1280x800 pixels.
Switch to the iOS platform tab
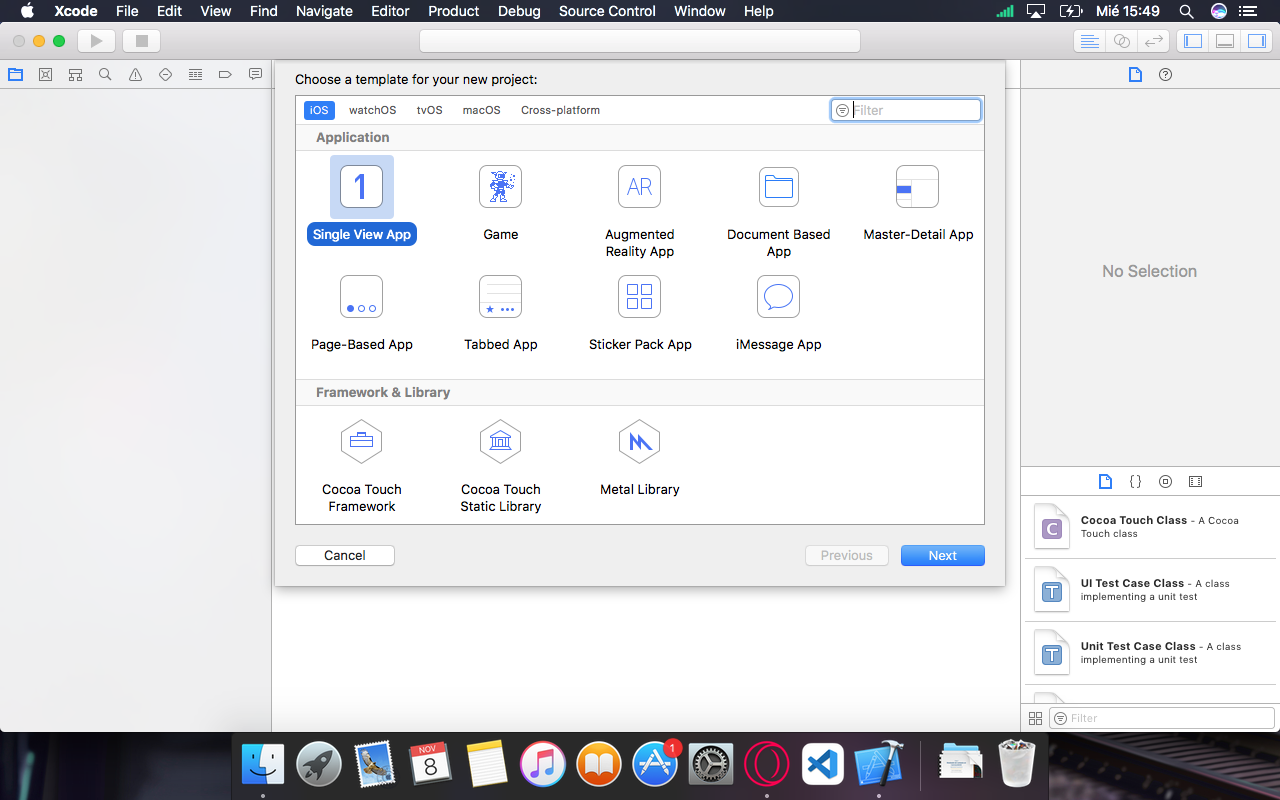pyautogui.click(x=319, y=110)
